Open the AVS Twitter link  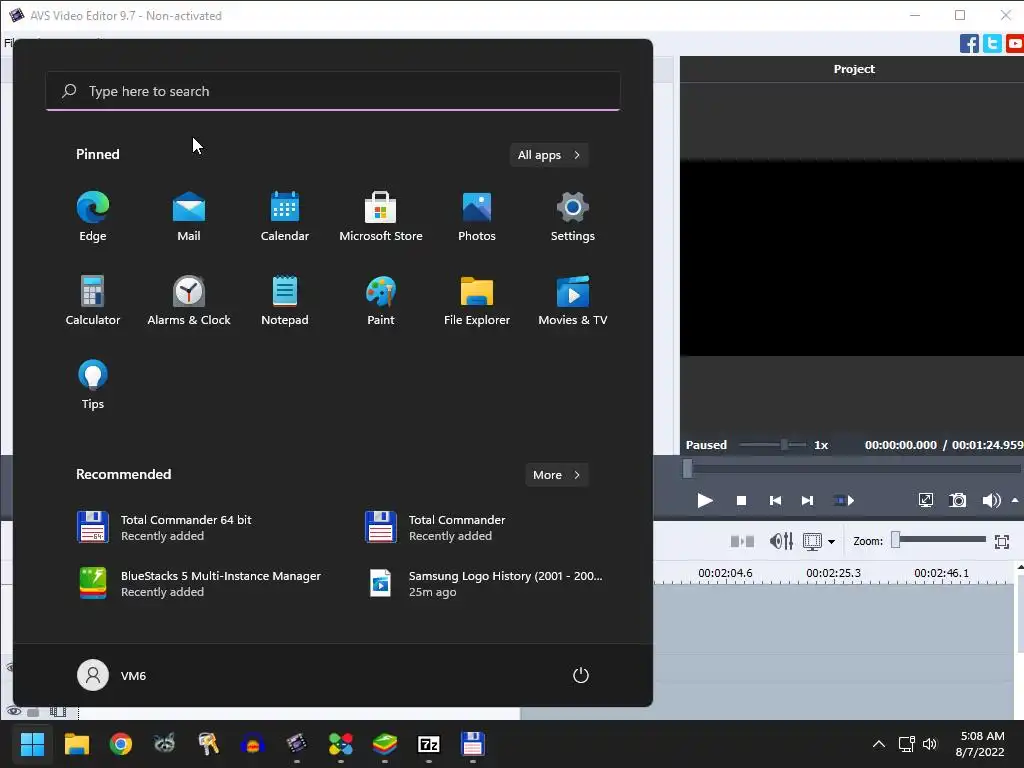(x=992, y=44)
